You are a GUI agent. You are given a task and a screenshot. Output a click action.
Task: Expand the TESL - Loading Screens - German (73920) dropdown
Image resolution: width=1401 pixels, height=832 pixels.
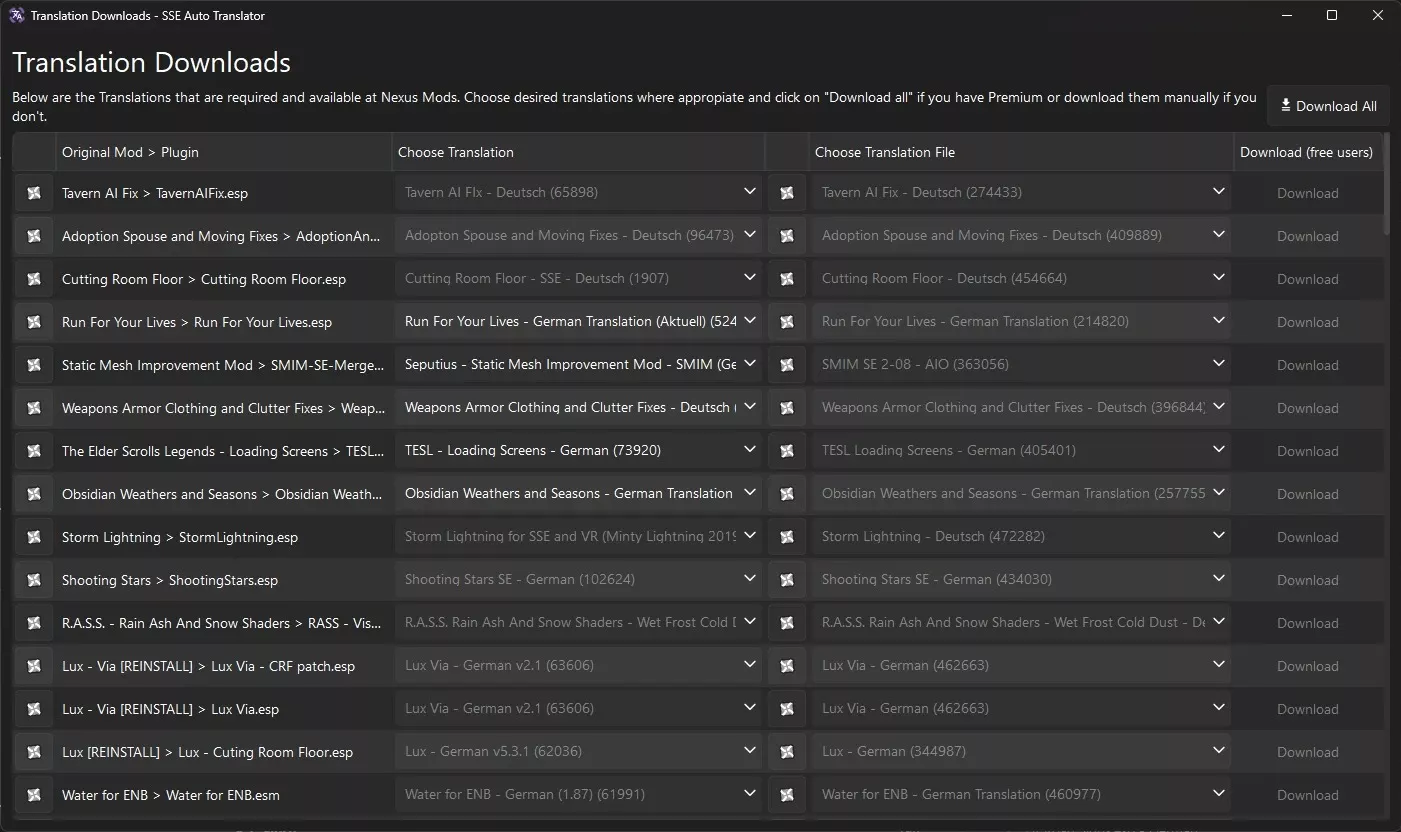(x=579, y=451)
